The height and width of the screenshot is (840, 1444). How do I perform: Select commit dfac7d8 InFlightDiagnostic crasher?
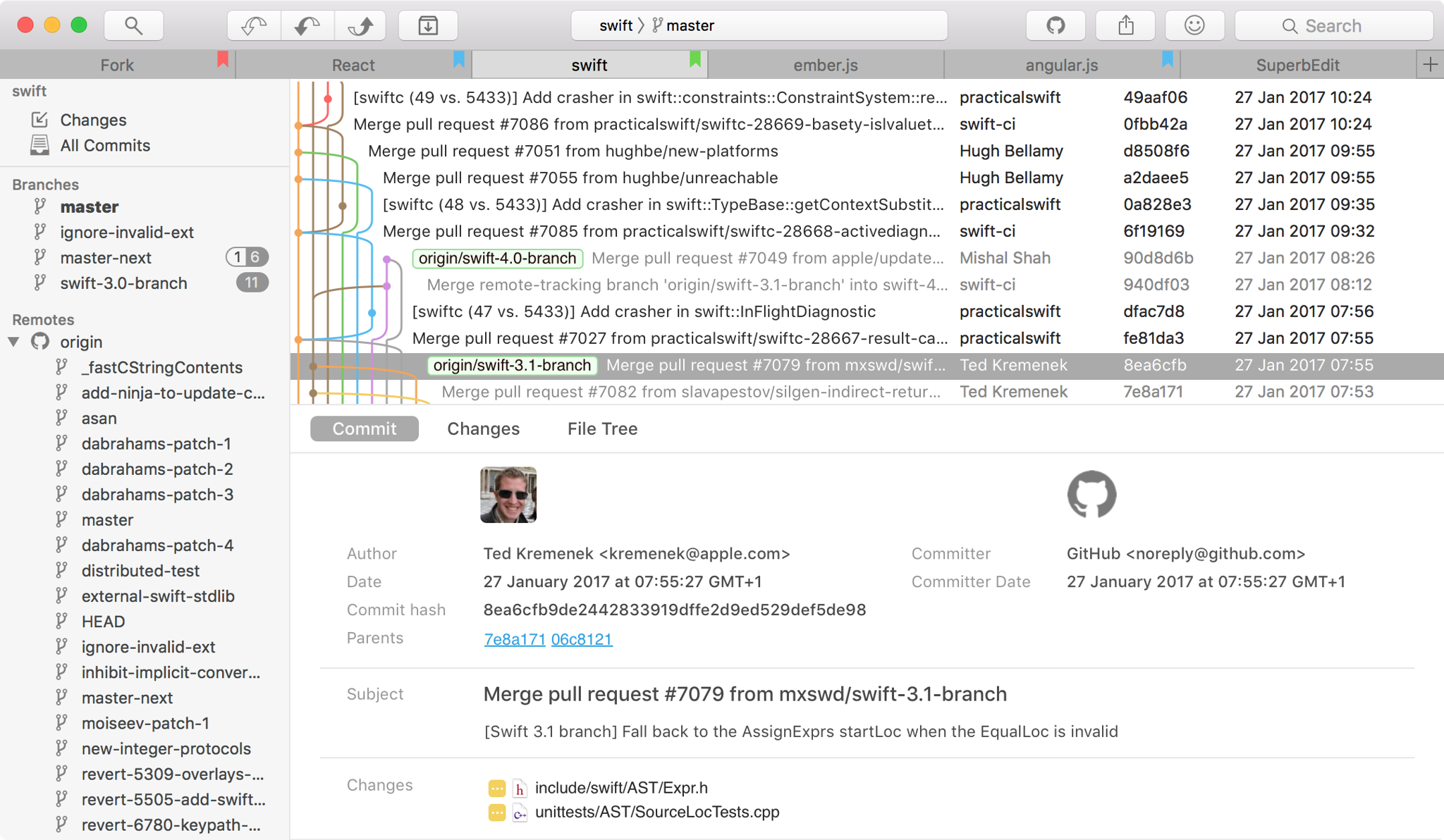tap(867, 311)
